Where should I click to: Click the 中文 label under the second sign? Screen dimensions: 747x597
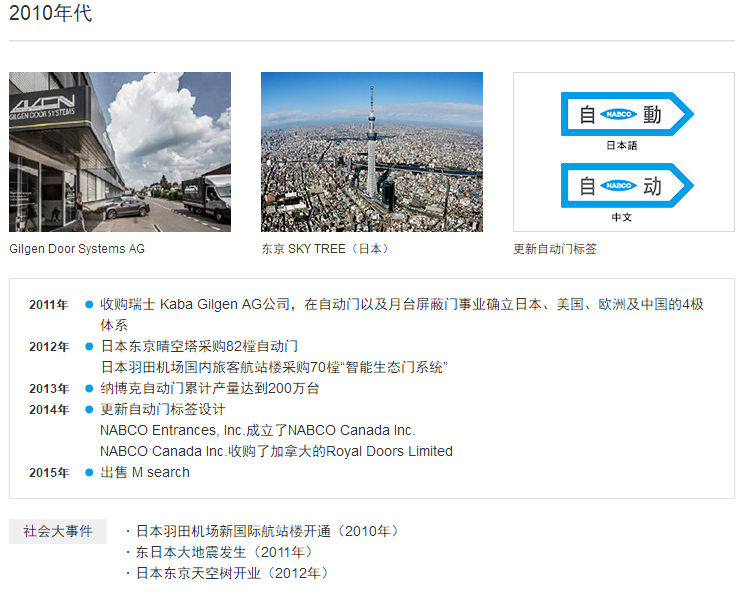[x=622, y=217]
